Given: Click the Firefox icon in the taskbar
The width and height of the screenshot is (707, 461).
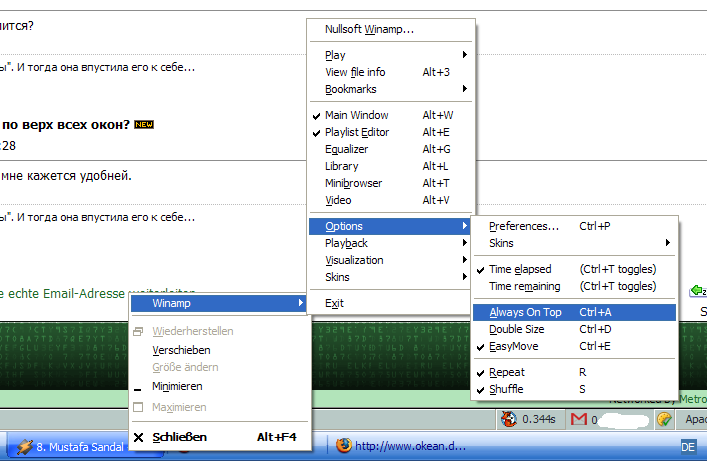Looking at the screenshot, I should click(344, 446).
